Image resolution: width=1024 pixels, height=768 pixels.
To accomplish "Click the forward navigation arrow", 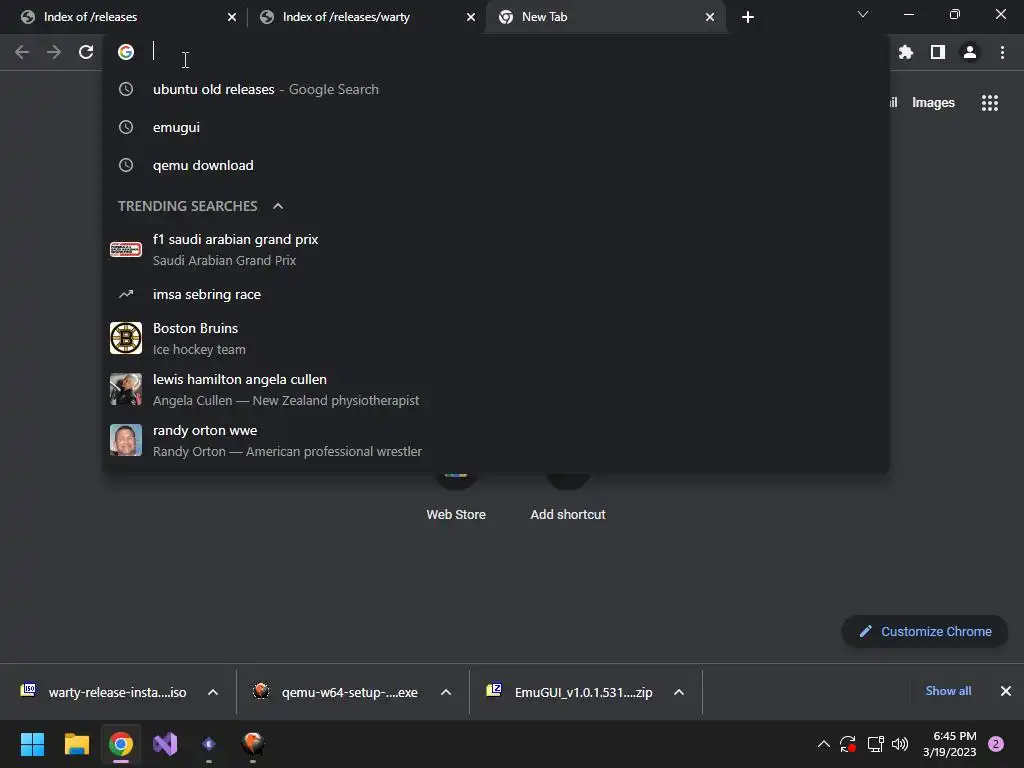I will [x=54, y=52].
